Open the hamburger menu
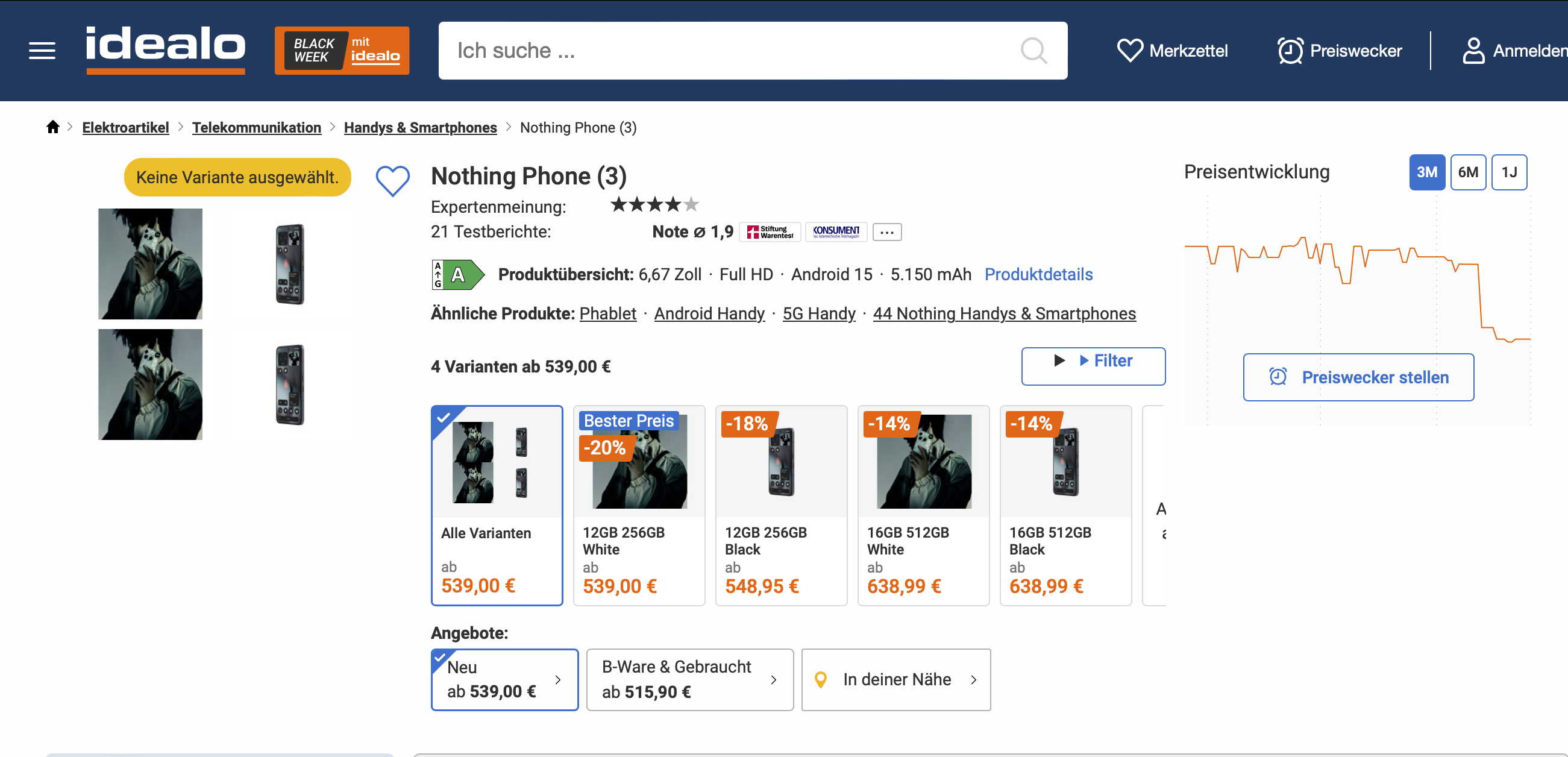This screenshot has width=1568, height=757. pyautogui.click(x=42, y=51)
